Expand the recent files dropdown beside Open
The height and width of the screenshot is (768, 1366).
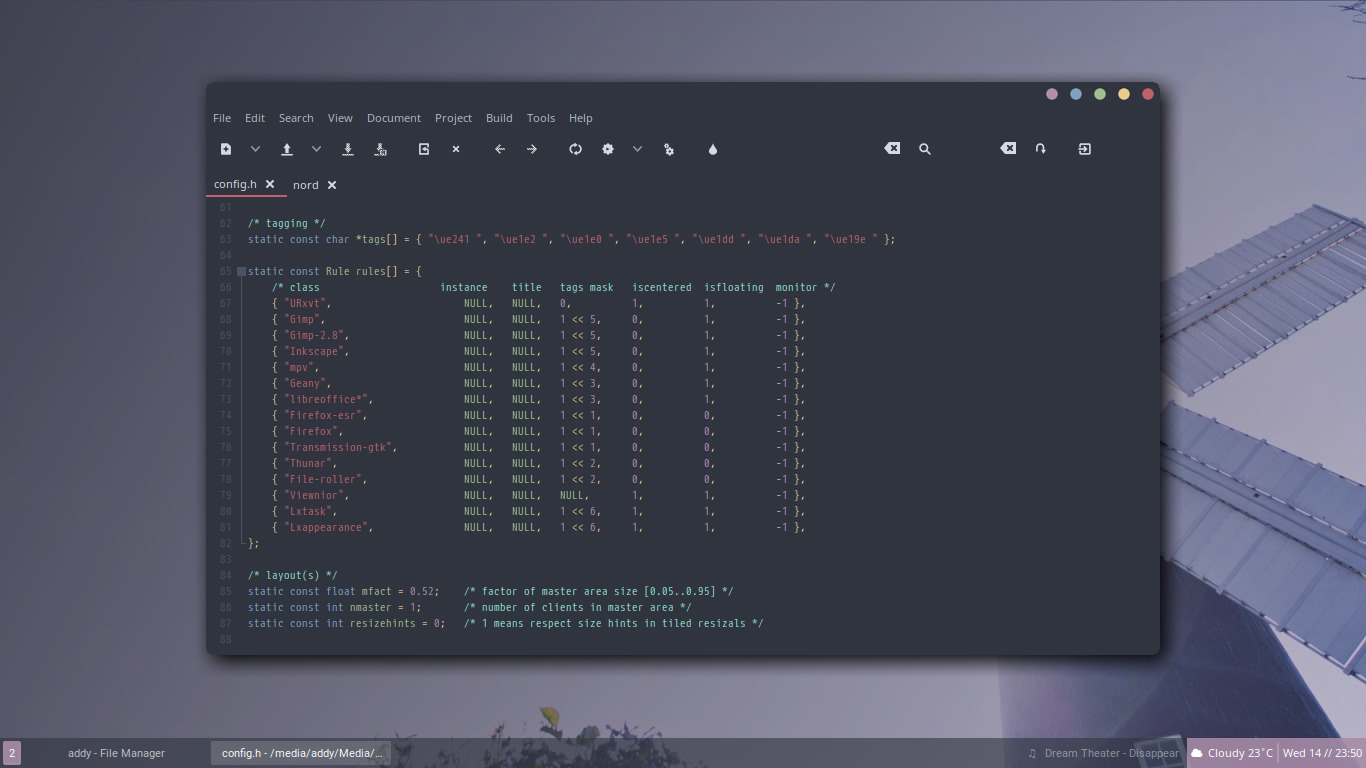coord(316,149)
